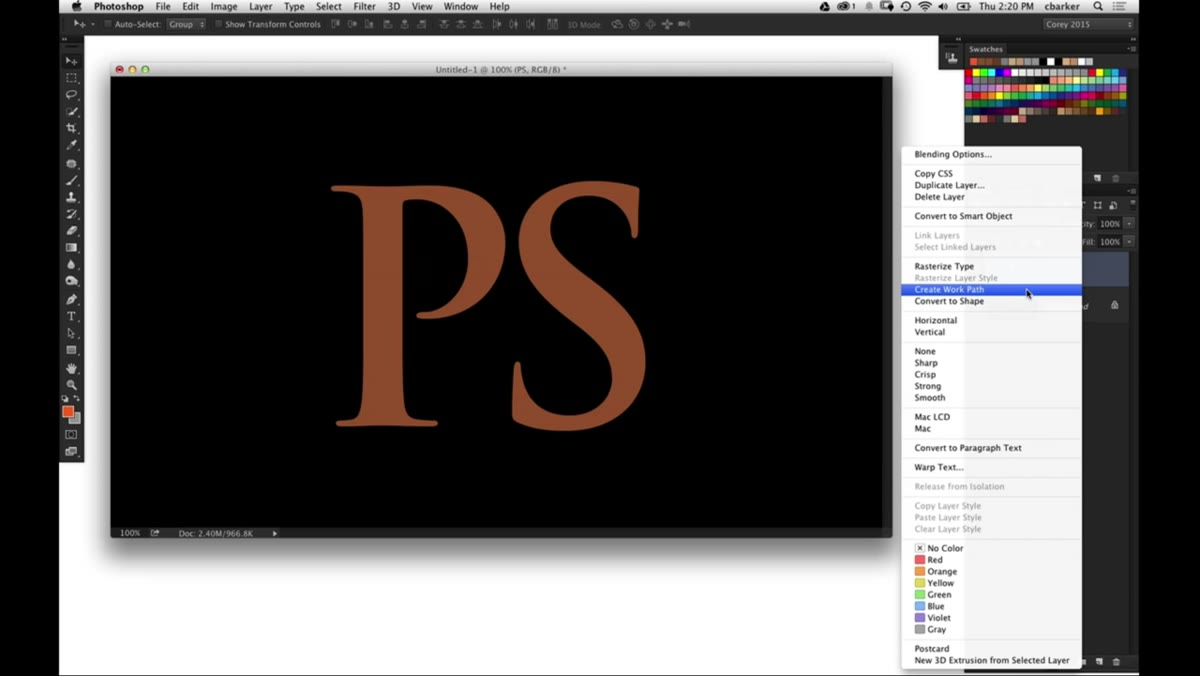The width and height of the screenshot is (1200, 676).
Task: Select the Move tool in the toolbox
Action: [x=71, y=61]
